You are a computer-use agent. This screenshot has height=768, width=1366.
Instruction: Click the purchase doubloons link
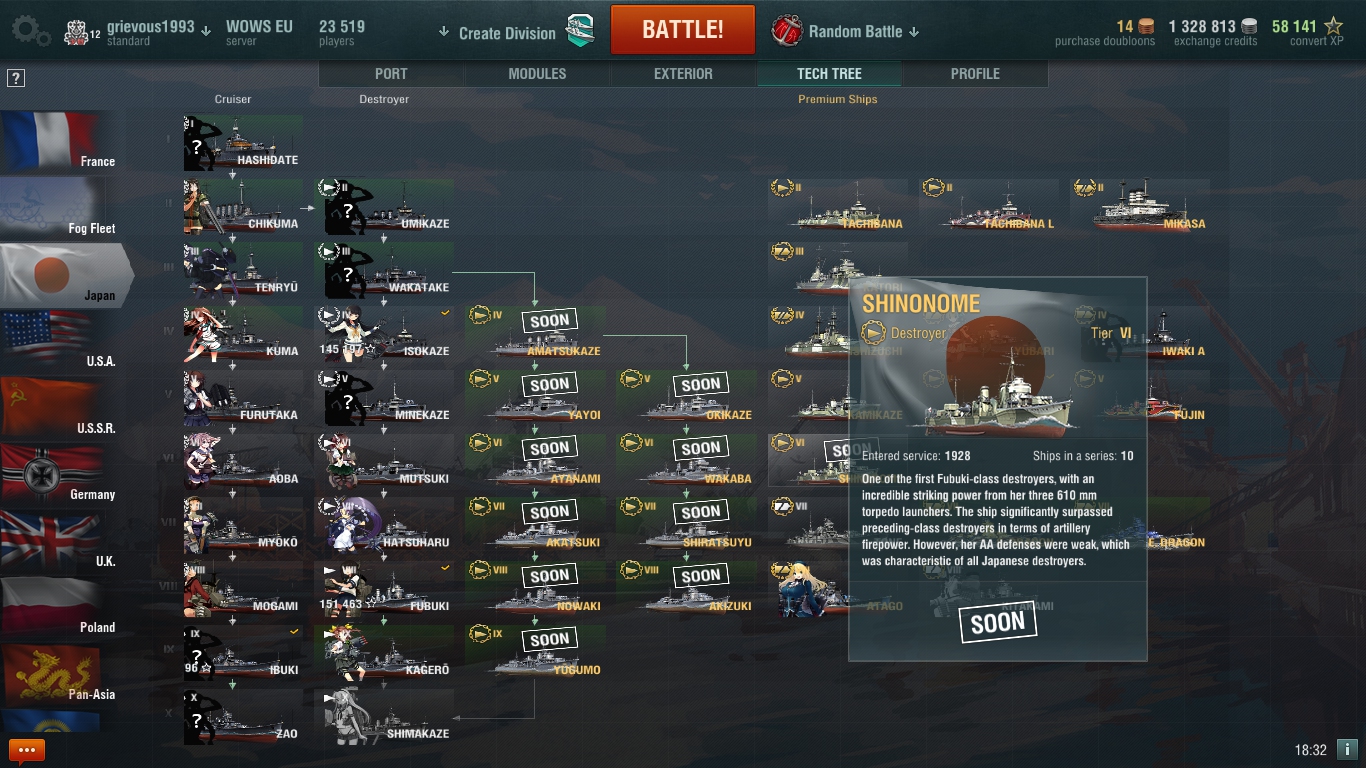point(1104,42)
